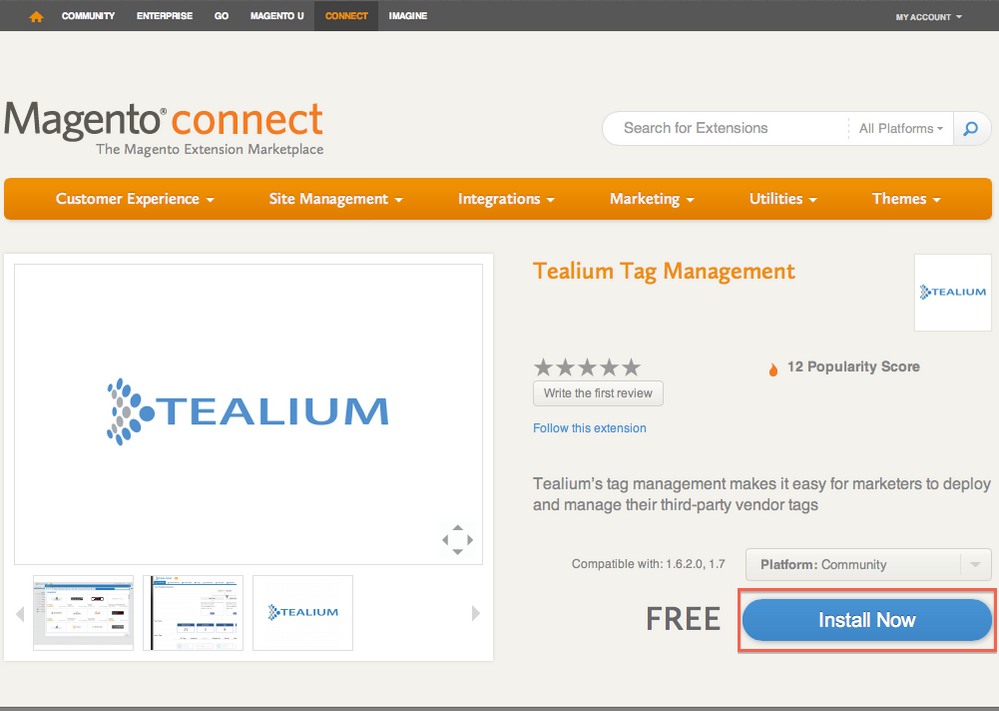Click the orange home icon

coord(37,16)
